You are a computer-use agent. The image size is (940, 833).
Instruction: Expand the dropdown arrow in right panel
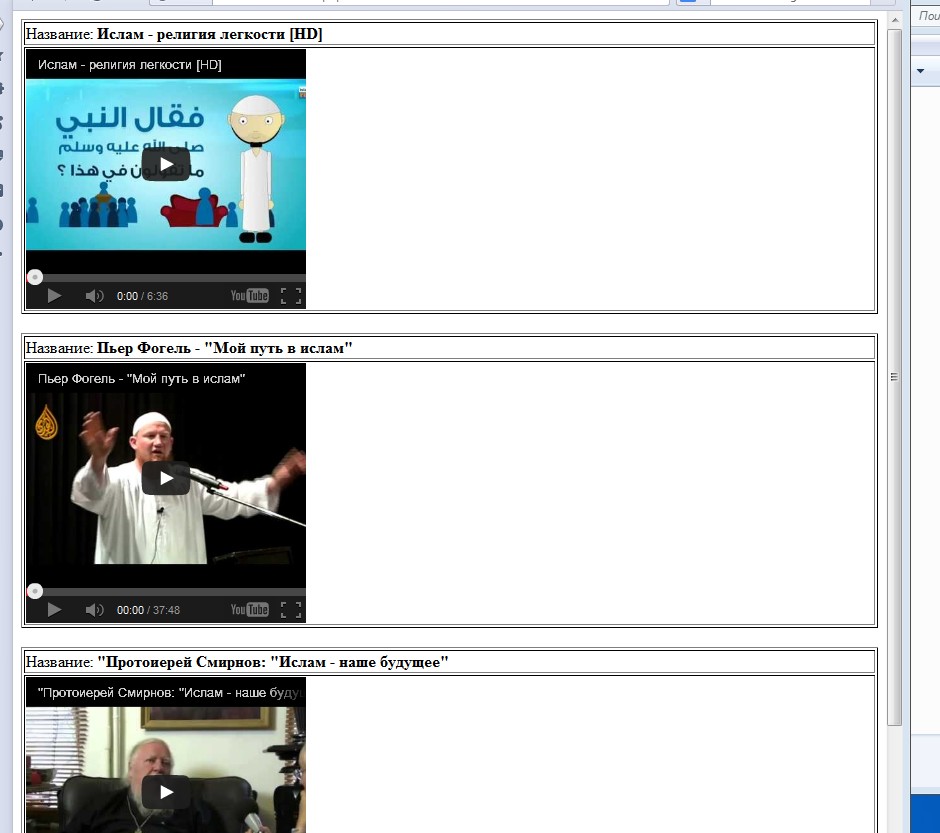pos(921,71)
